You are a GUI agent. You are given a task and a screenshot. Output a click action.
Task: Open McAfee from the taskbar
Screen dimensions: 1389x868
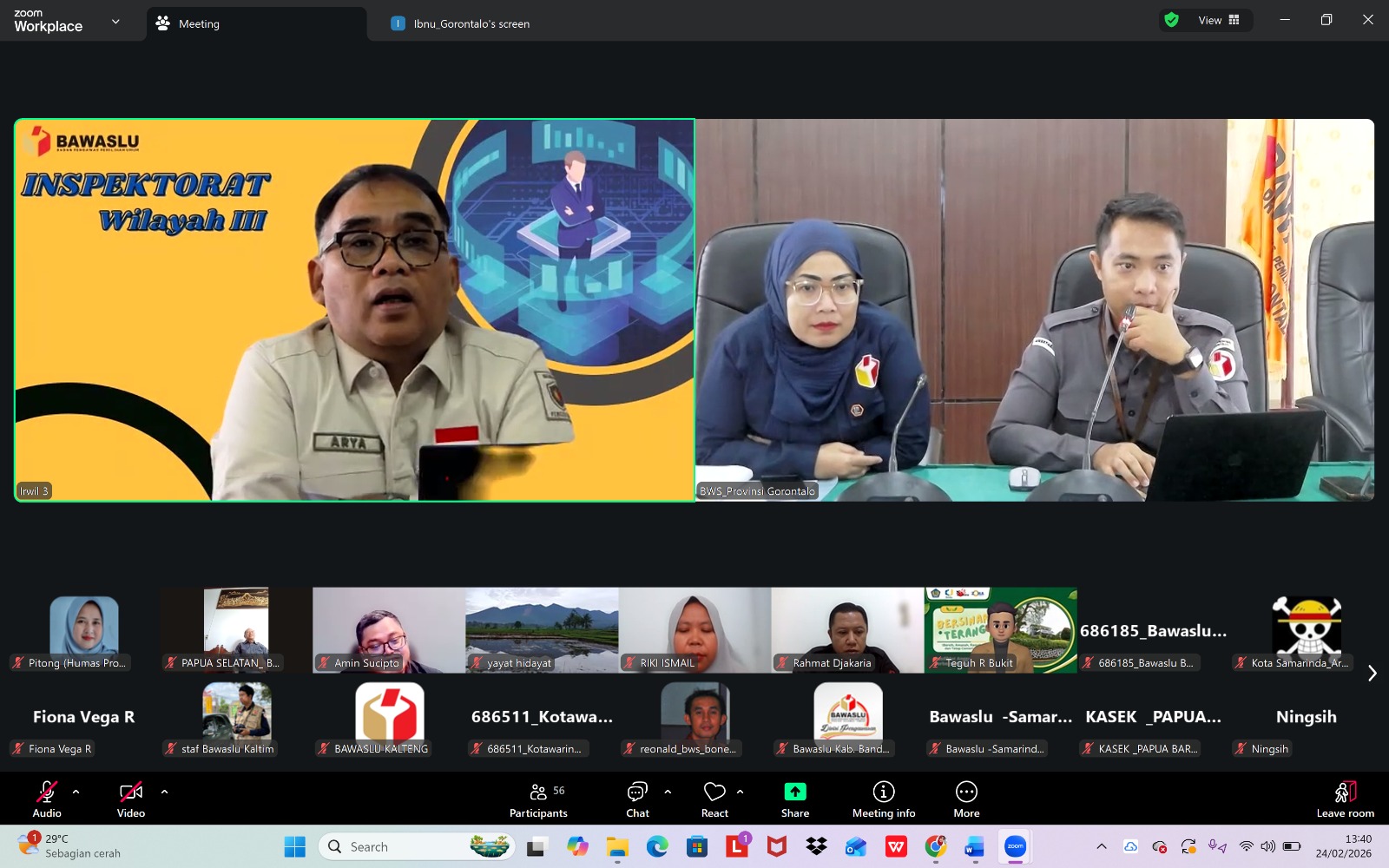(777, 846)
